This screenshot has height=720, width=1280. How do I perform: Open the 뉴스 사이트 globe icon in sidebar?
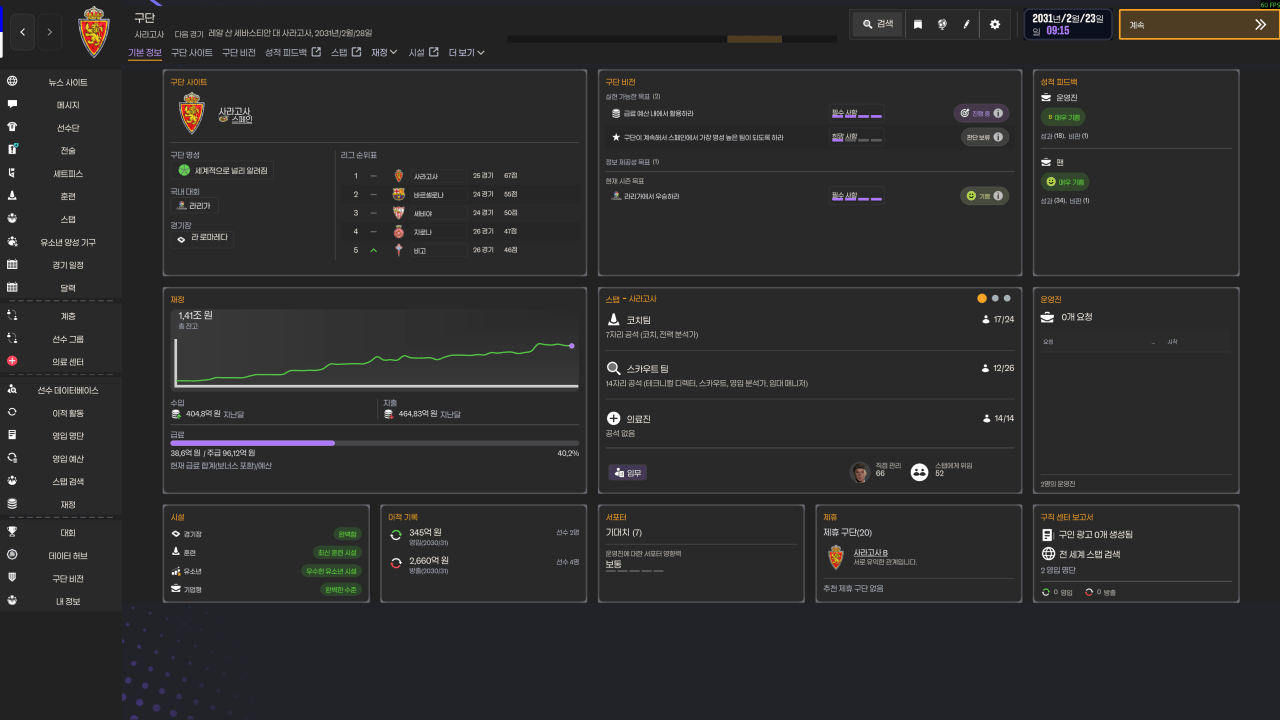coord(12,82)
